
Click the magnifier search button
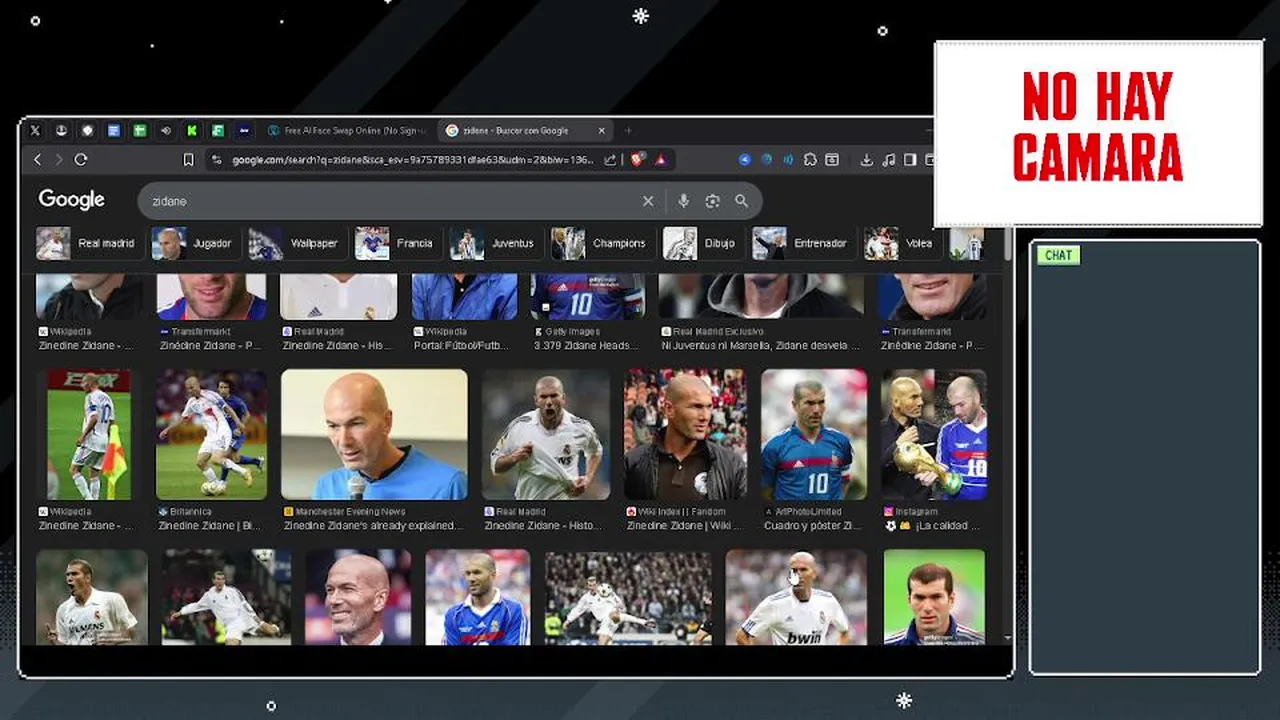click(x=741, y=201)
